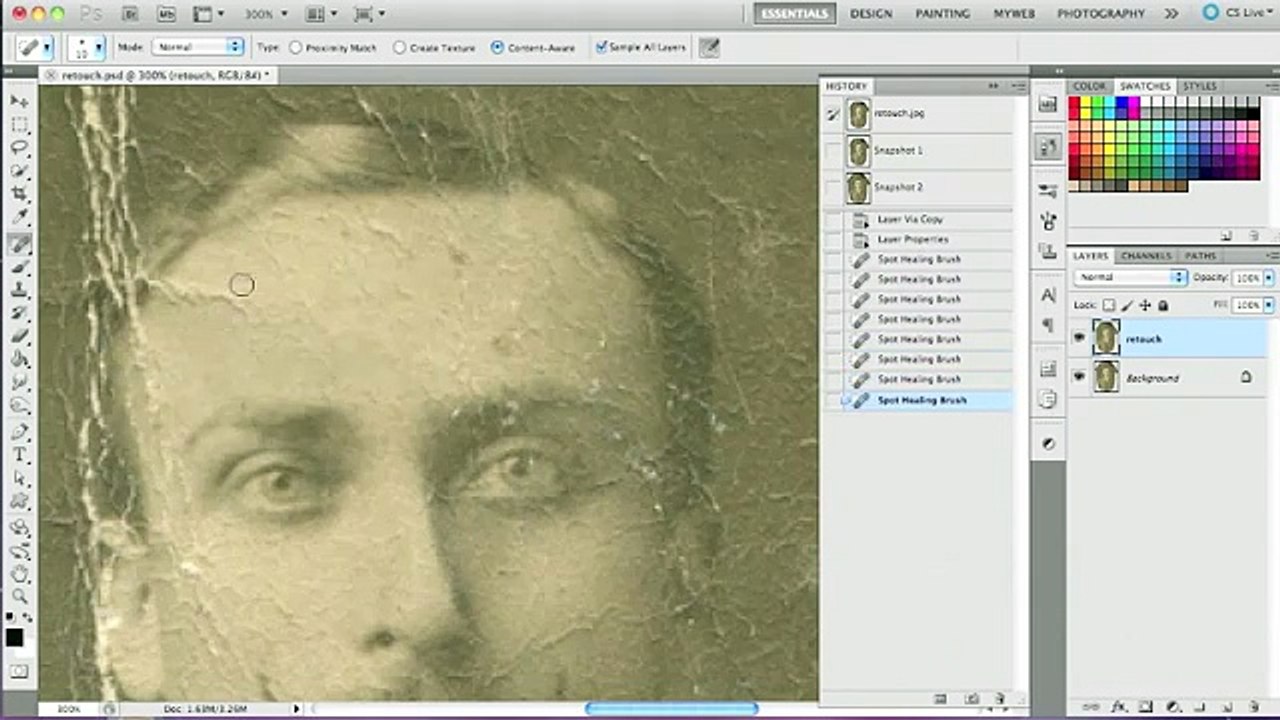Click the foreground color black swatch
This screenshot has height=720, width=1280.
(x=15, y=637)
